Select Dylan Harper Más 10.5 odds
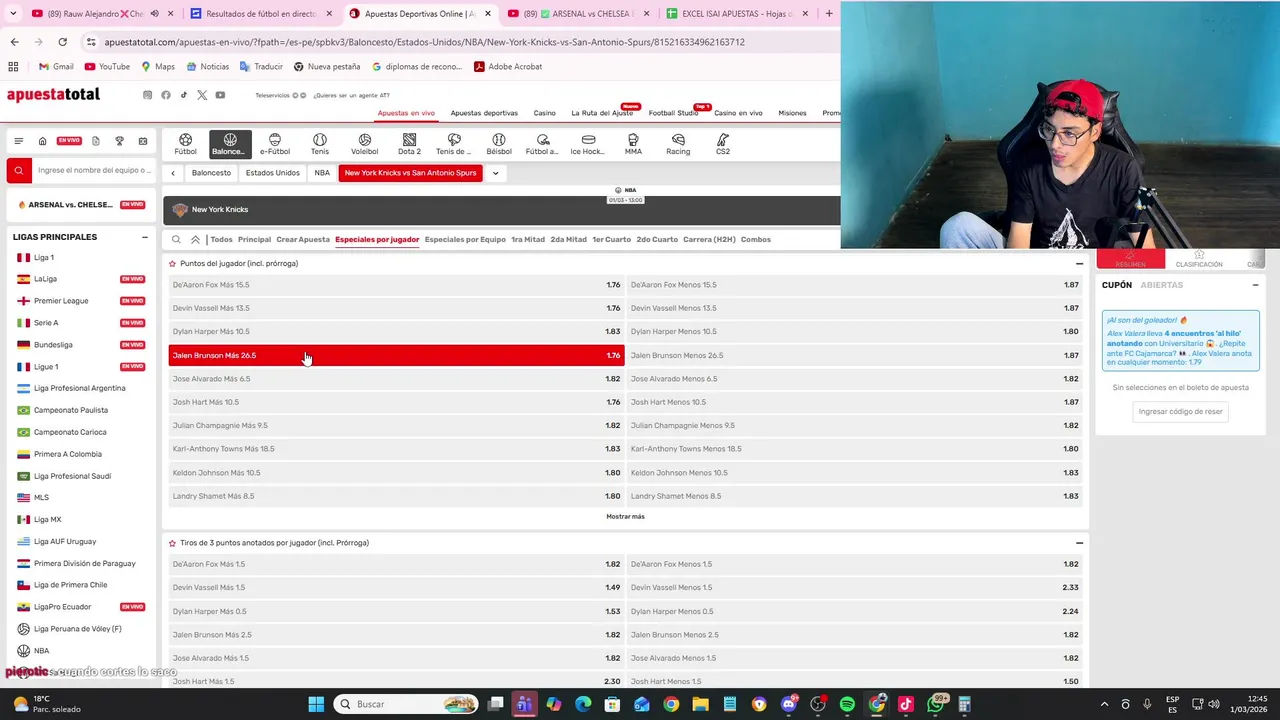The width and height of the screenshot is (1280, 720). [x=396, y=331]
